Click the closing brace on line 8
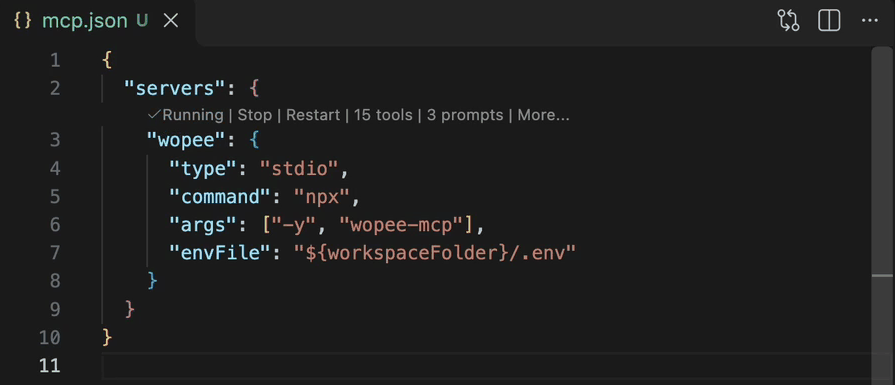This screenshot has height=385, width=895. click(x=152, y=281)
